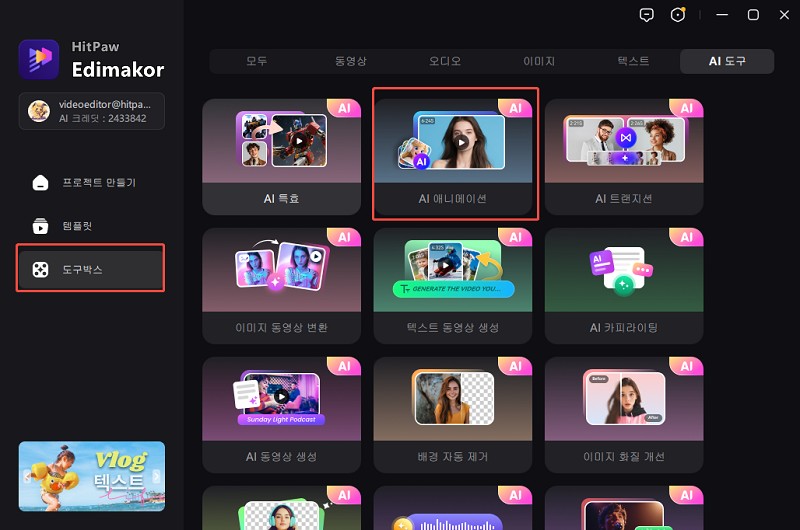
Task: Maximize the Edimakor window
Action: [x=753, y=15]
